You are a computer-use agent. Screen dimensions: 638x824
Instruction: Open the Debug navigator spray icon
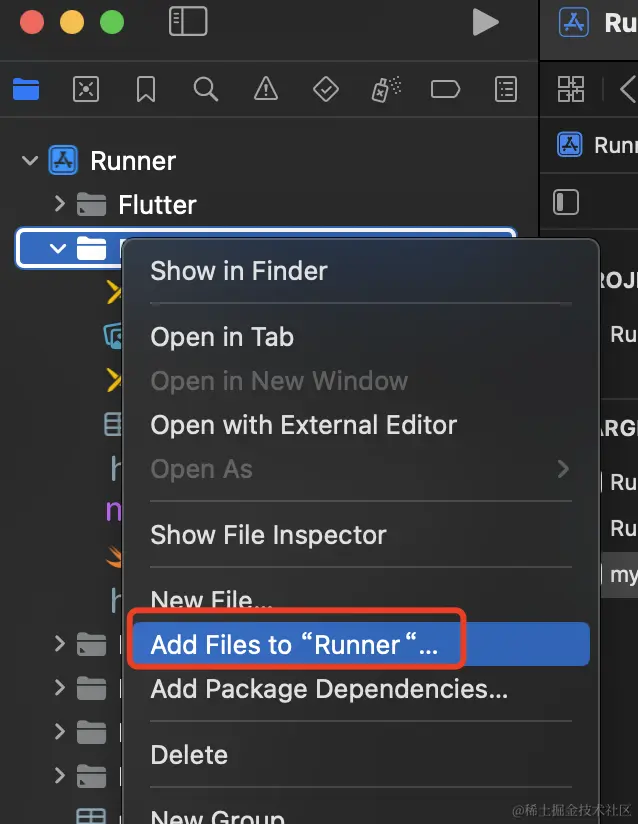(385, 90)
